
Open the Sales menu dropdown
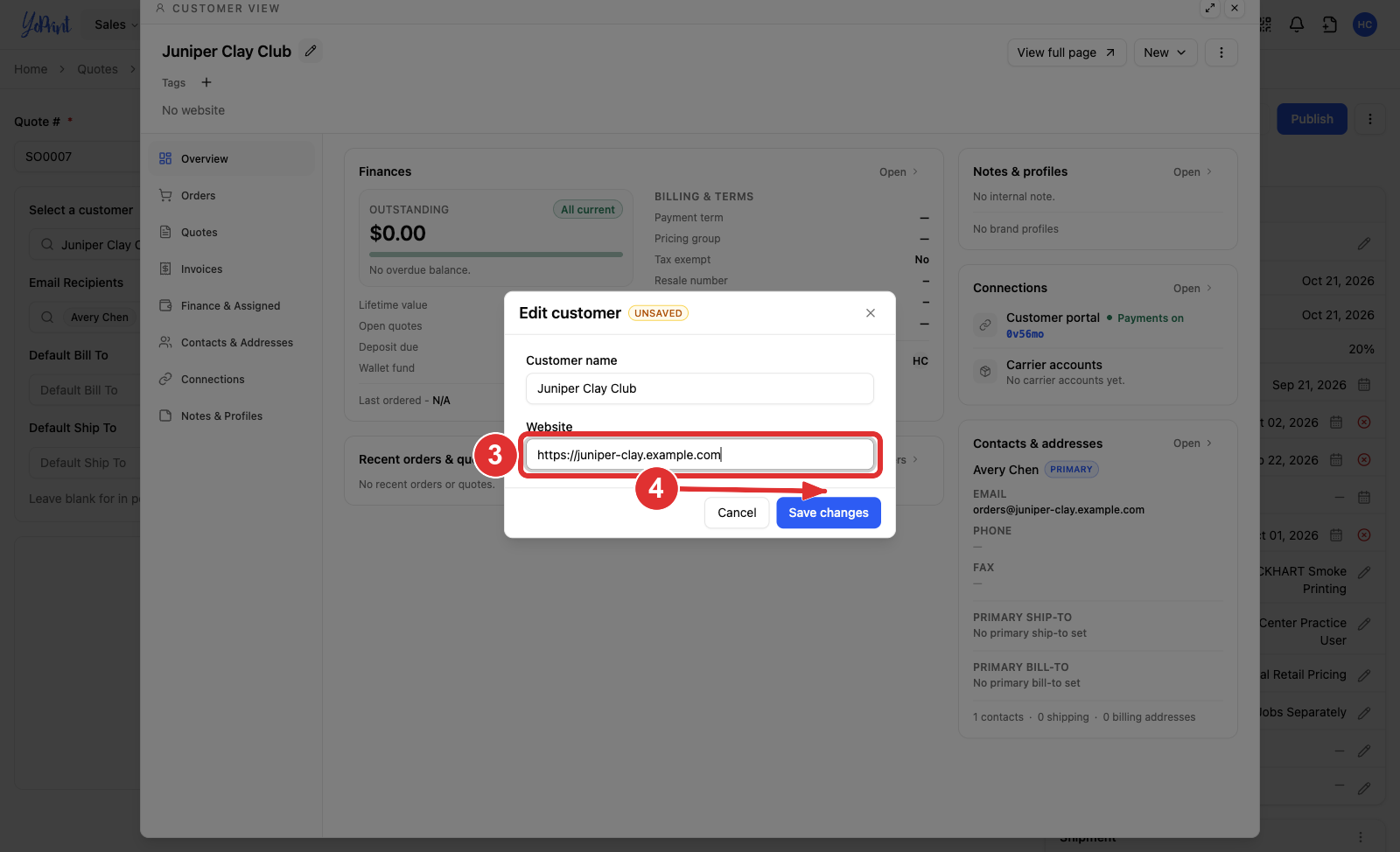(115, 24)
